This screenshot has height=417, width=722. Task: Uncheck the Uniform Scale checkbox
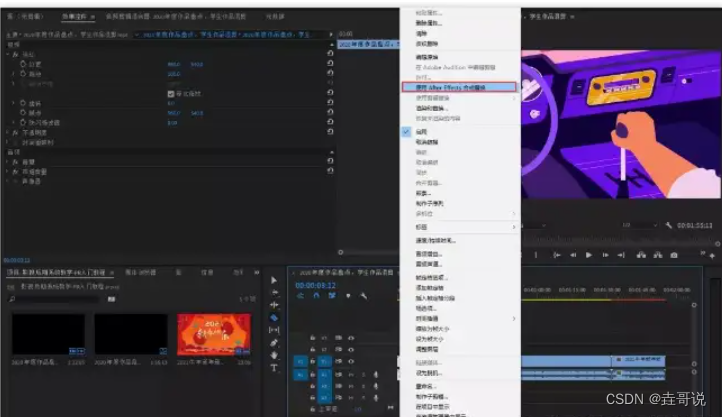(171, 94)
